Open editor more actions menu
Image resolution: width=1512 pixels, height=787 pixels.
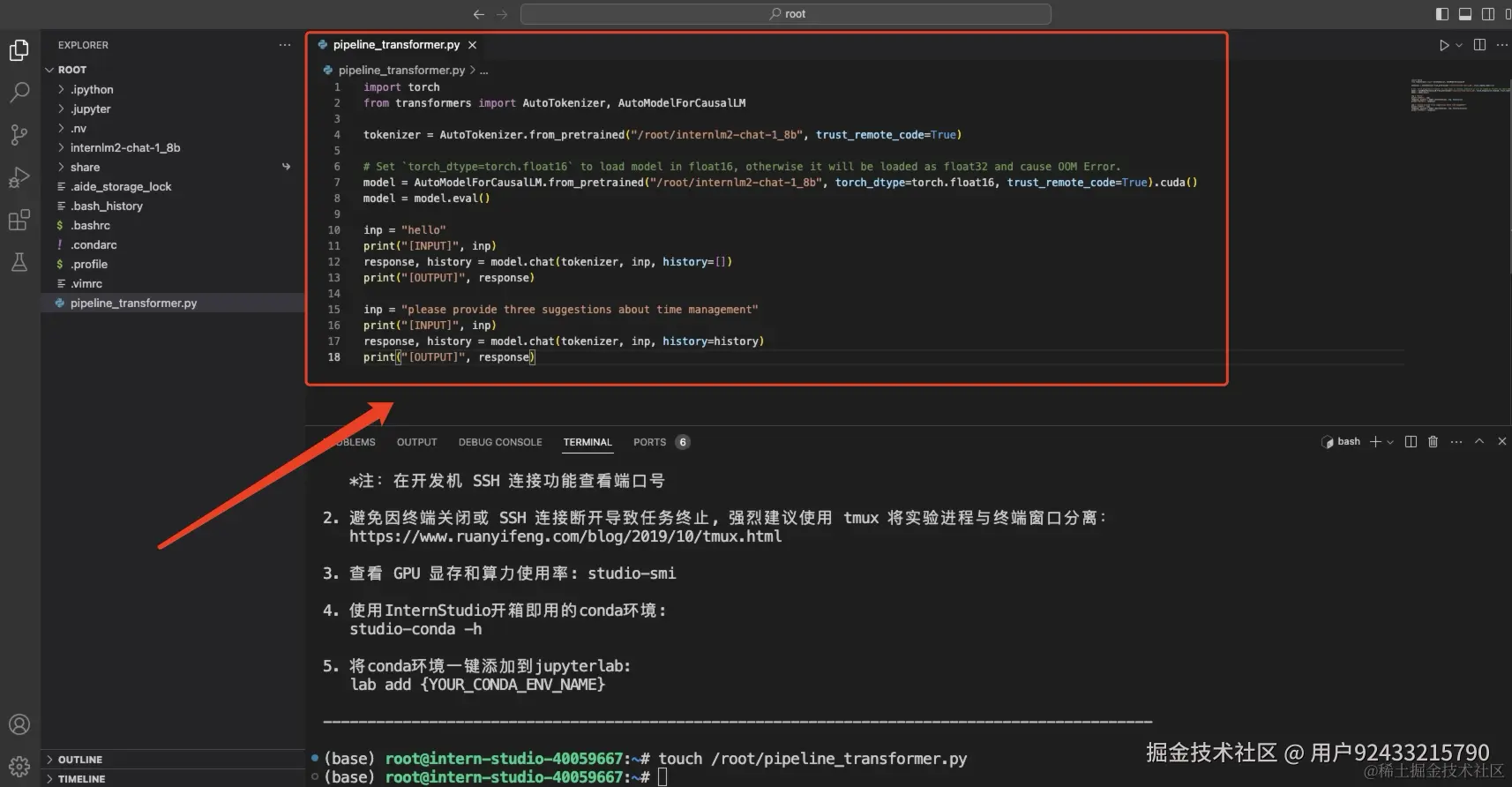1501,45
